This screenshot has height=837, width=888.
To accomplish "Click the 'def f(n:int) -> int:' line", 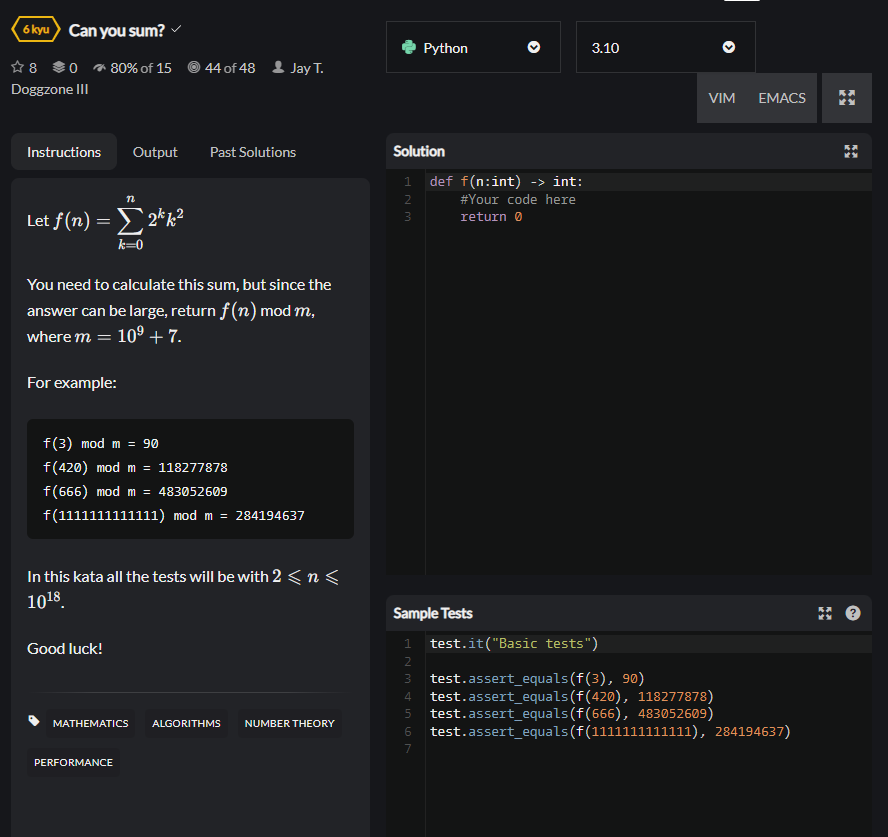I will (x=506, y=182).
